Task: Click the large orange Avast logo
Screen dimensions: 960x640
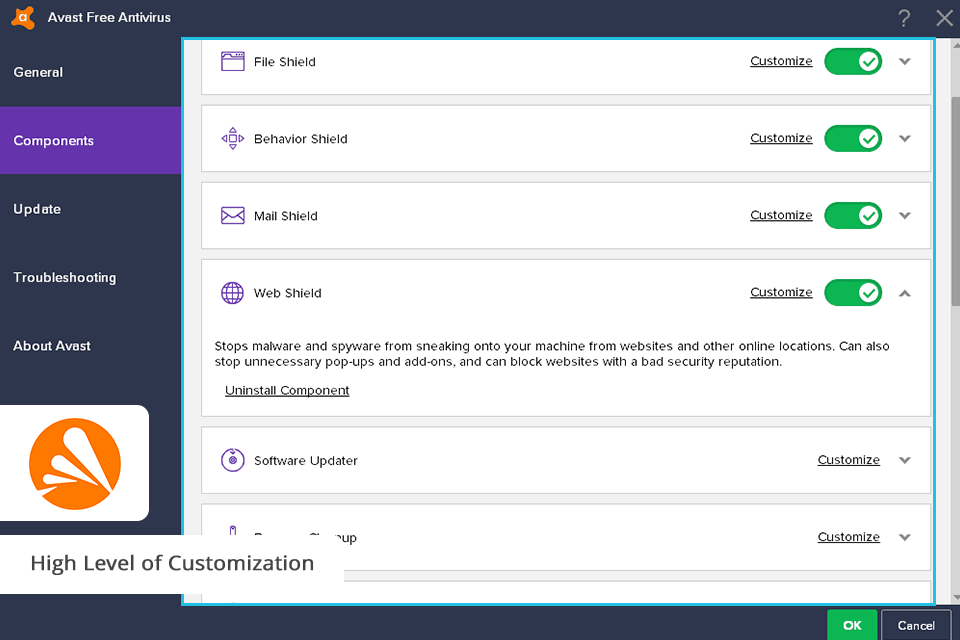Action: 75,464
